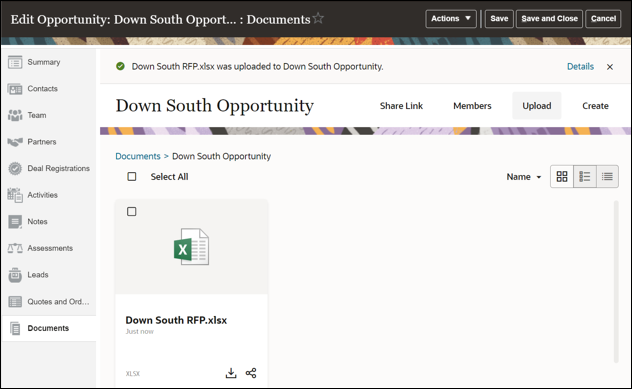Mark the page as favorite with star
The height and width of the screenshot is (389, 632).
(318, 18)
